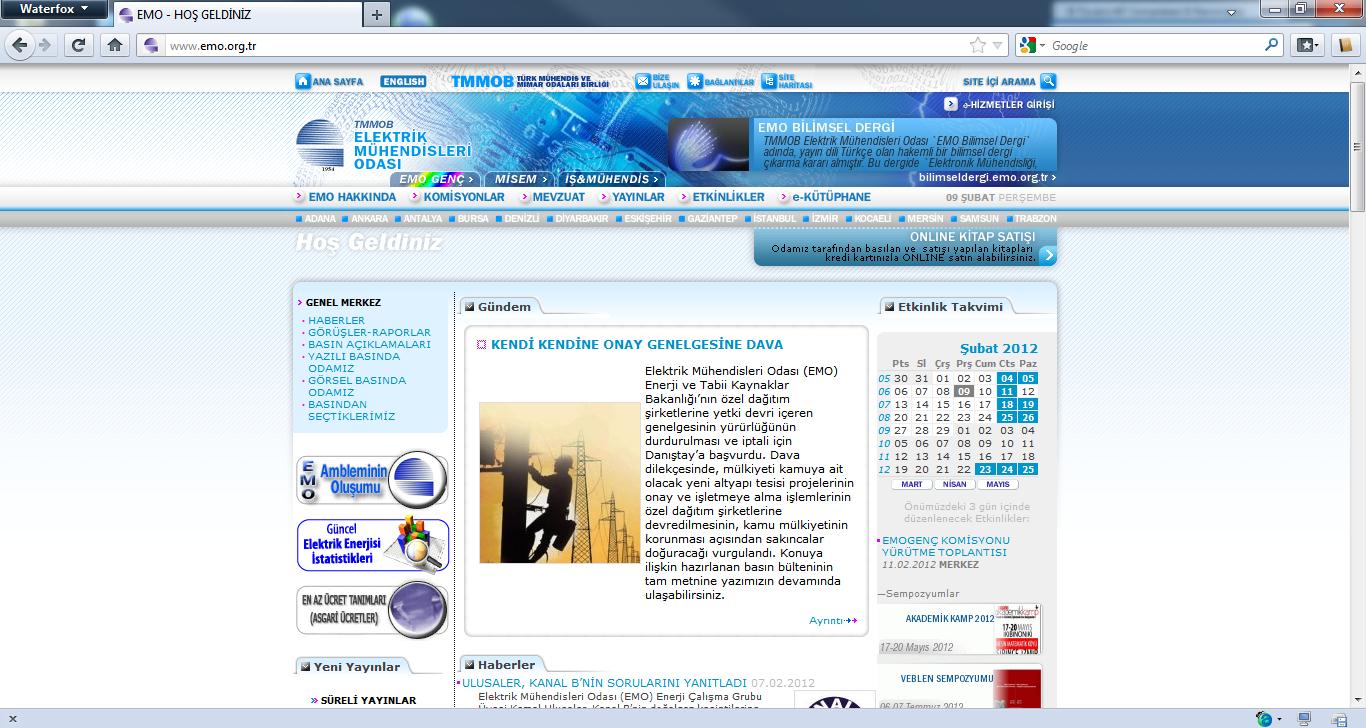Open HABERLER in Genel Merkez menu
The width and height of the screenshot is (1366, 728).
tap(337, 320)
